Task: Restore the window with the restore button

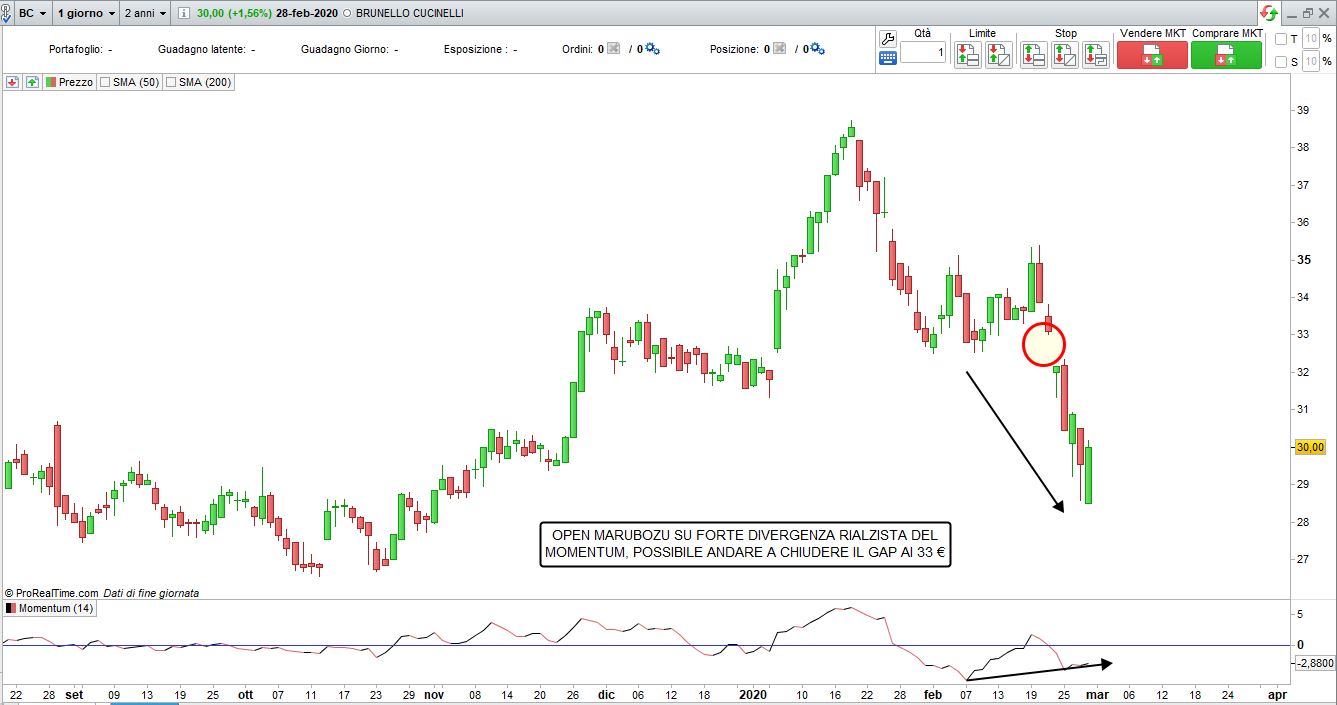Action: 1307,13
